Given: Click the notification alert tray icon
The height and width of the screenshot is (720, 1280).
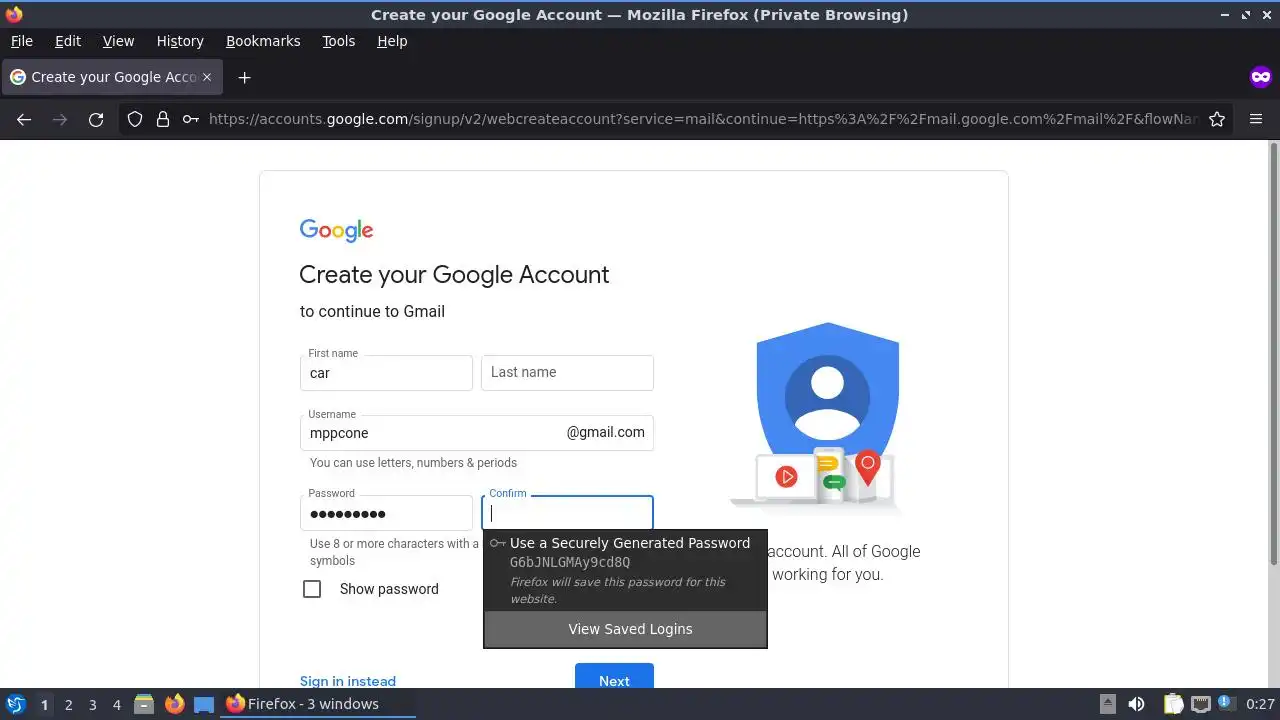Looking at the screenshot, I should click(x=1225, y=703).
